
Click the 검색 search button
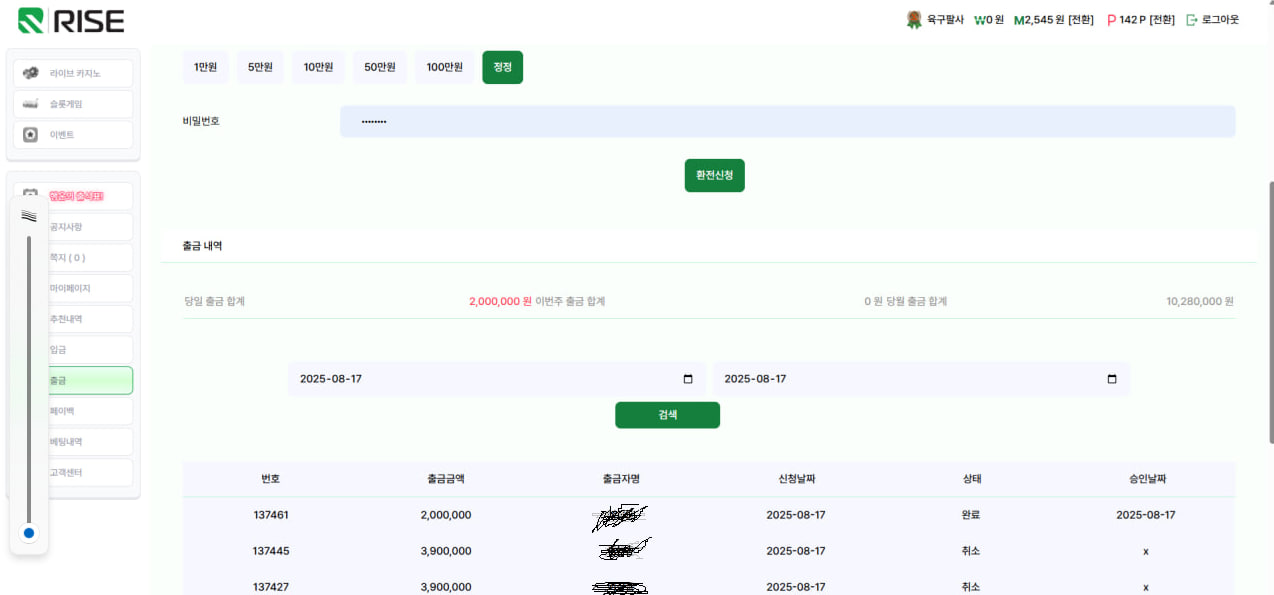point(667,415)
